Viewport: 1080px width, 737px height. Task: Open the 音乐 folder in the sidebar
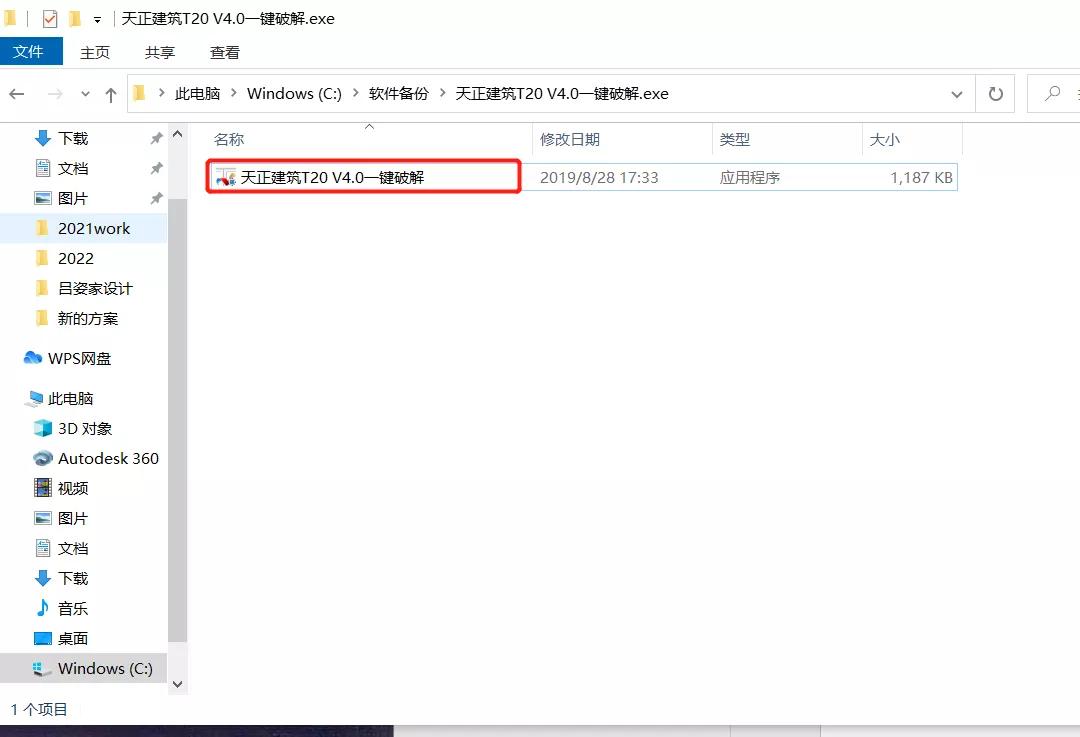click(x=72, y=608)
